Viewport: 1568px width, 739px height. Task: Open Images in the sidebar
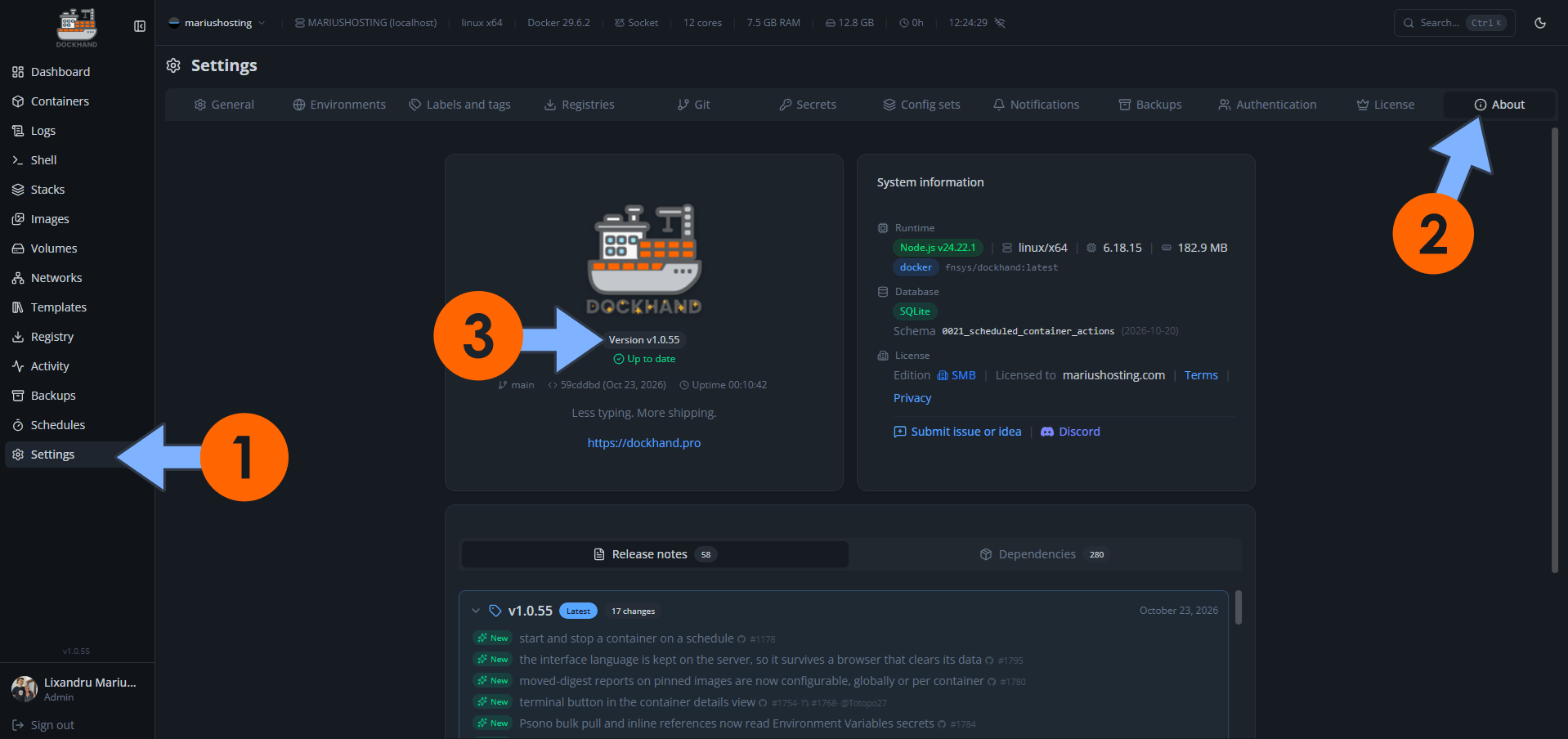point(78,219)
